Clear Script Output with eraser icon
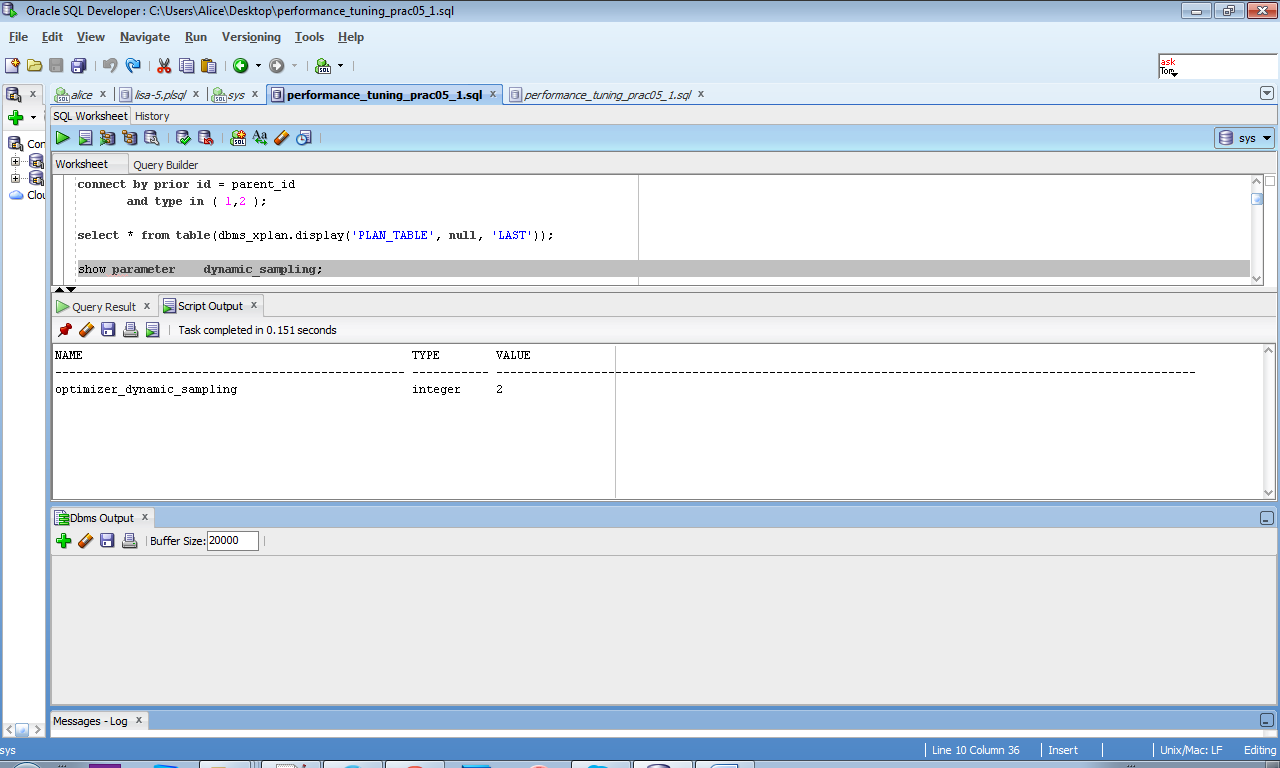Viewport: 1280px width, 768px height. point(87,330)
